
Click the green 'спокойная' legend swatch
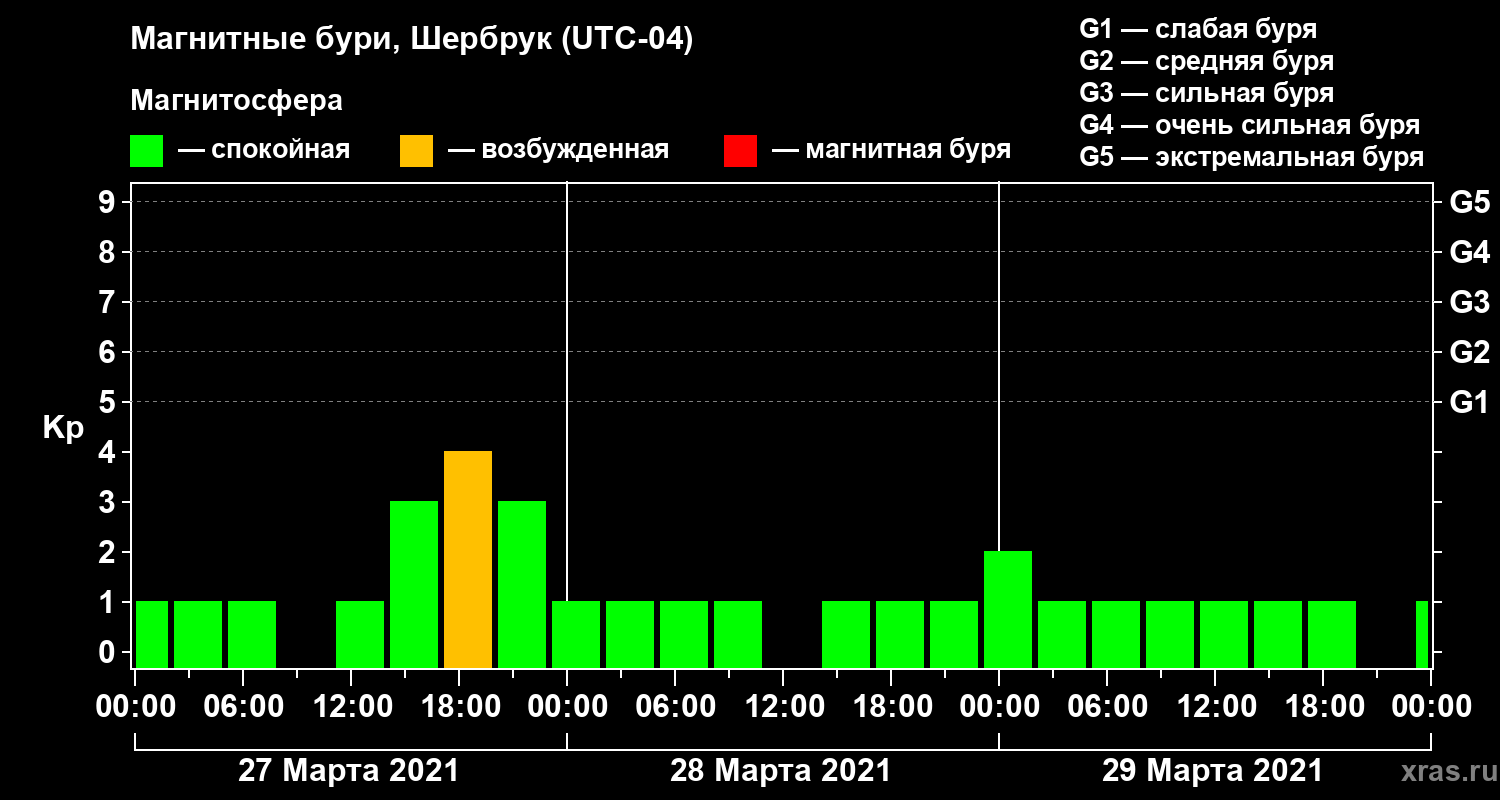[147, 151]
